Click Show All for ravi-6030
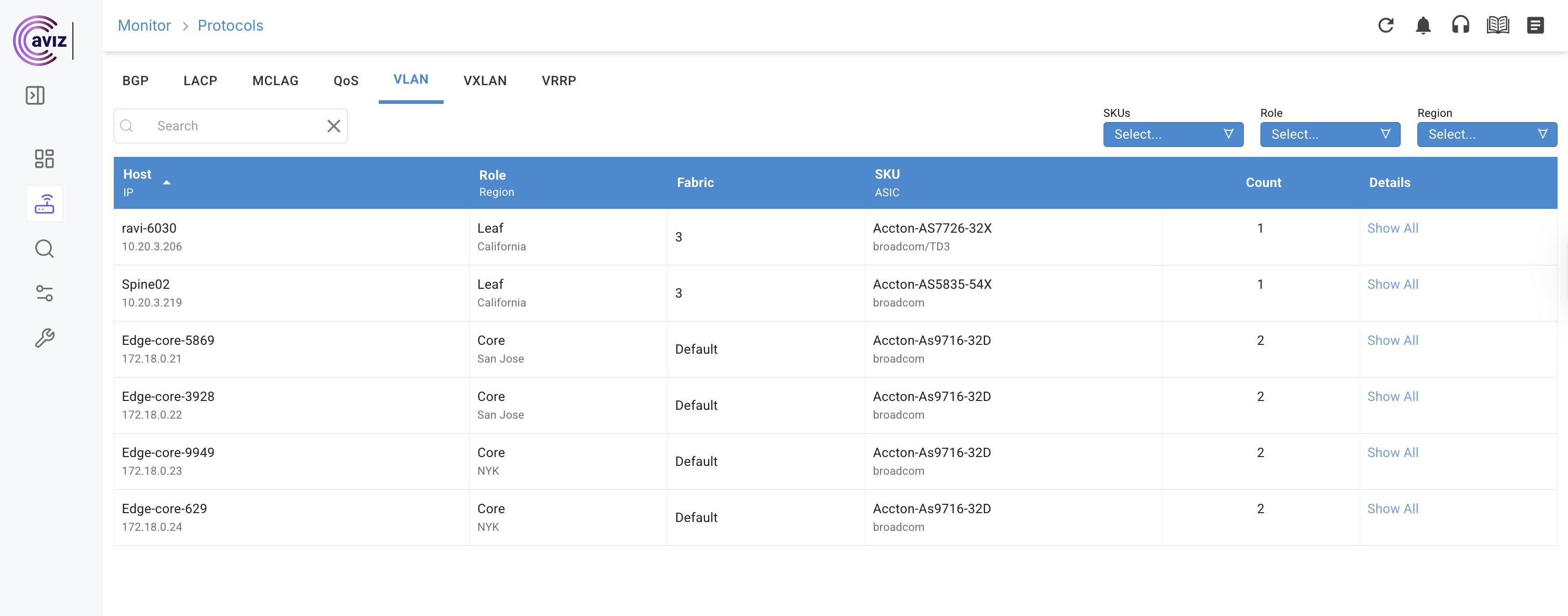 tap(1392, 228)
